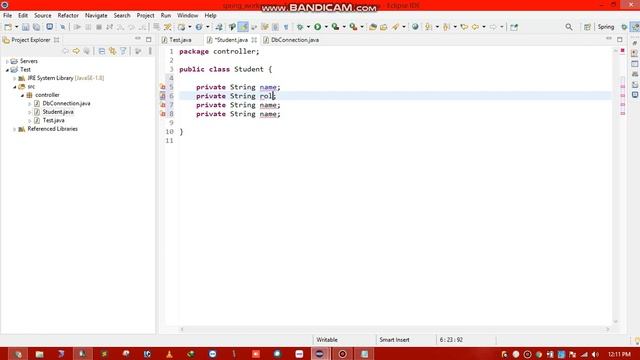
Task: Open the Project Explorer View Menu
Action: click(x=150, y=51)
